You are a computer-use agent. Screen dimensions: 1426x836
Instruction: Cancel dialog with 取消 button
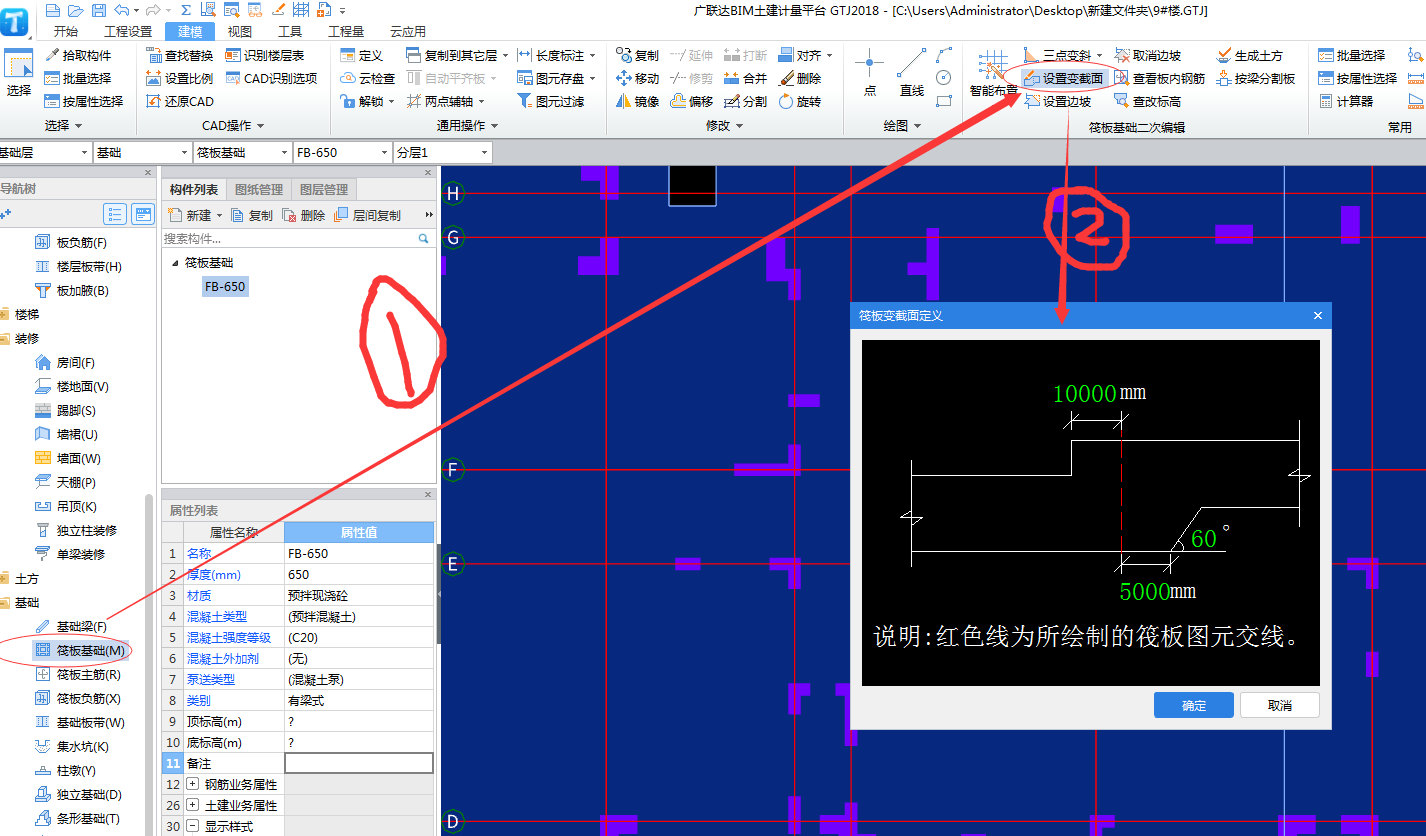click(1280, 705)
